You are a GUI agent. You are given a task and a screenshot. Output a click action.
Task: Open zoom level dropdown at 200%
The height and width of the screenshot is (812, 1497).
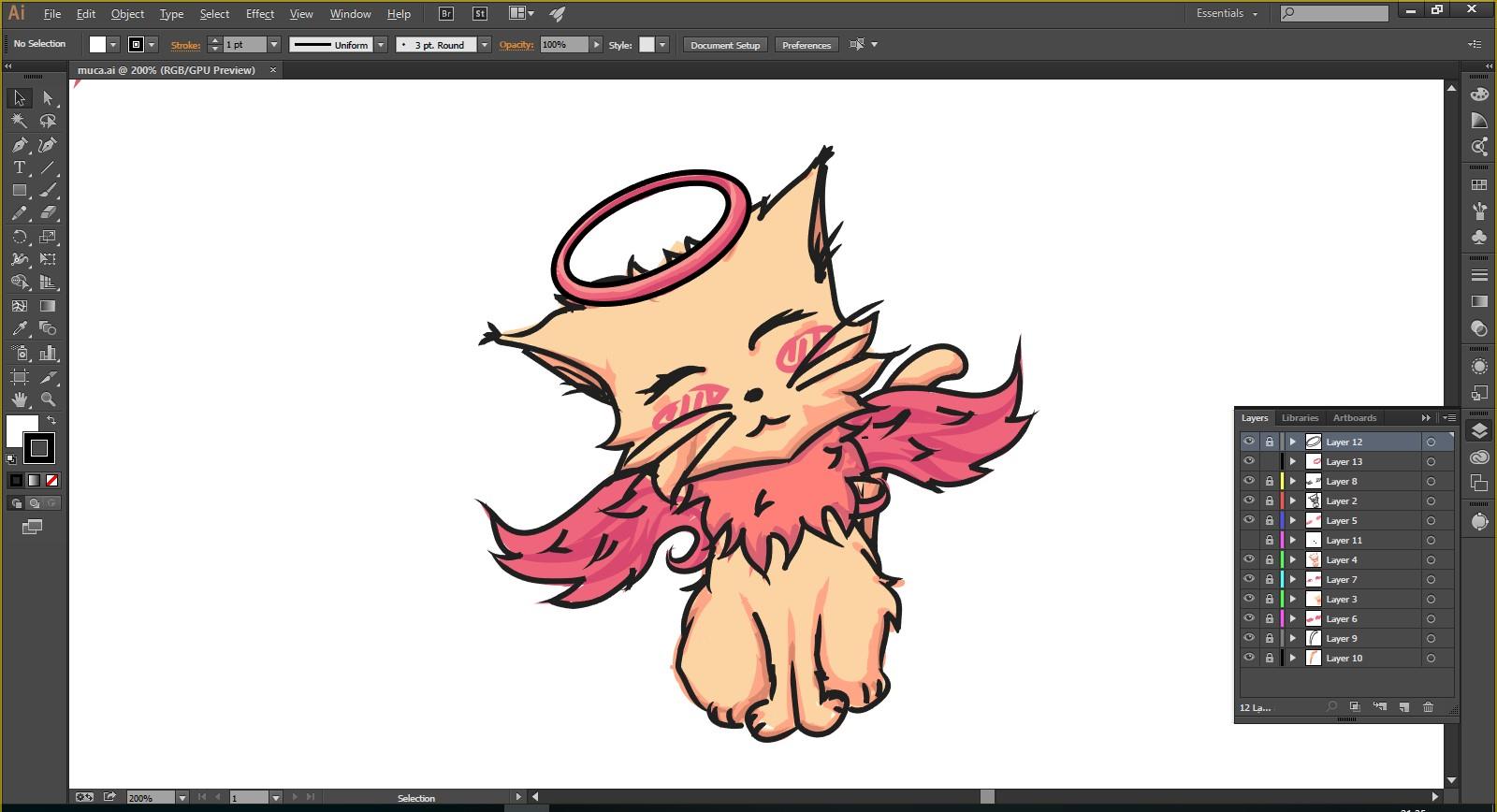click(182, 798)
